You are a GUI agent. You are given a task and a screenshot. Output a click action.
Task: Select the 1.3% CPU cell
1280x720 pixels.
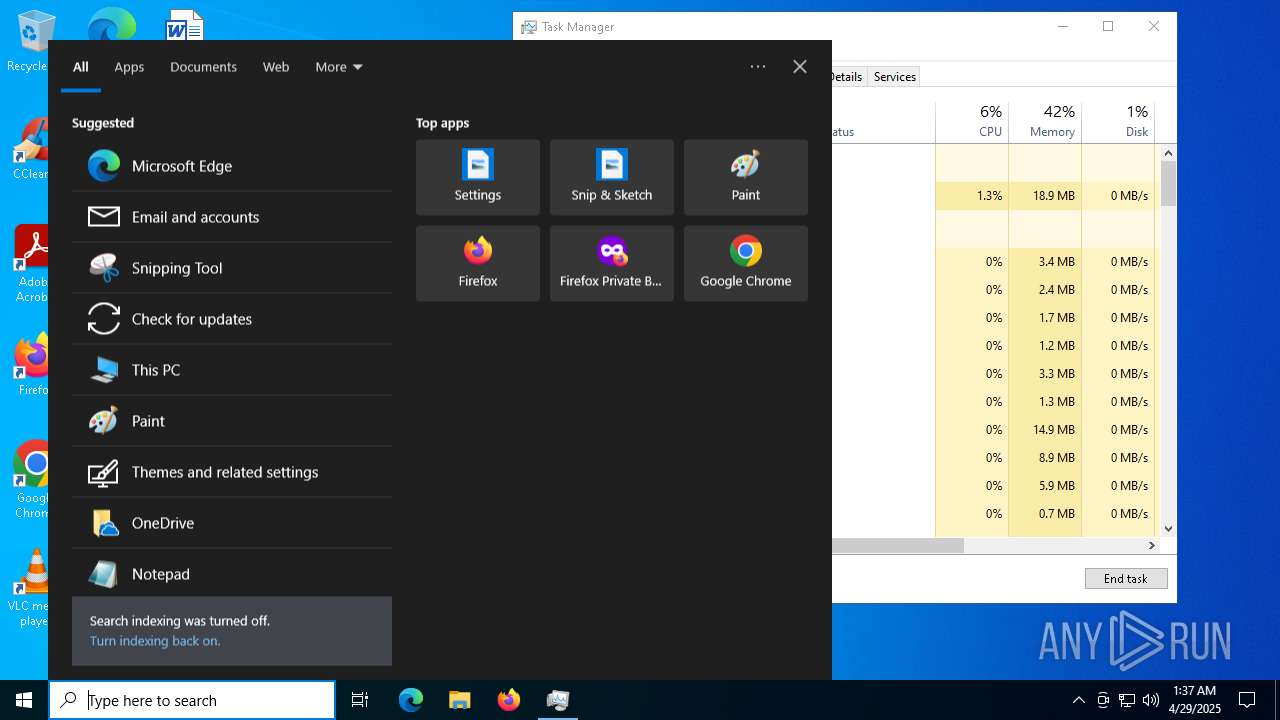[972, 196]
